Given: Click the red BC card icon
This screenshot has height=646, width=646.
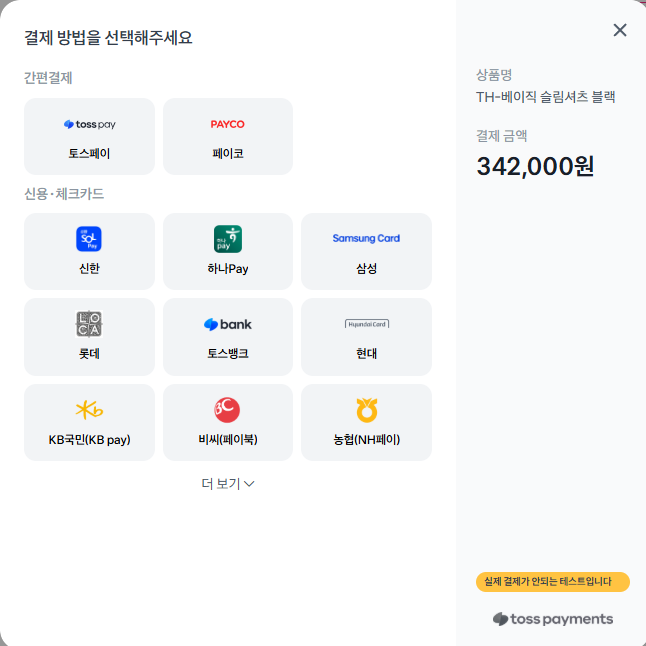Looking at the screenshot, I should (227, 410).
